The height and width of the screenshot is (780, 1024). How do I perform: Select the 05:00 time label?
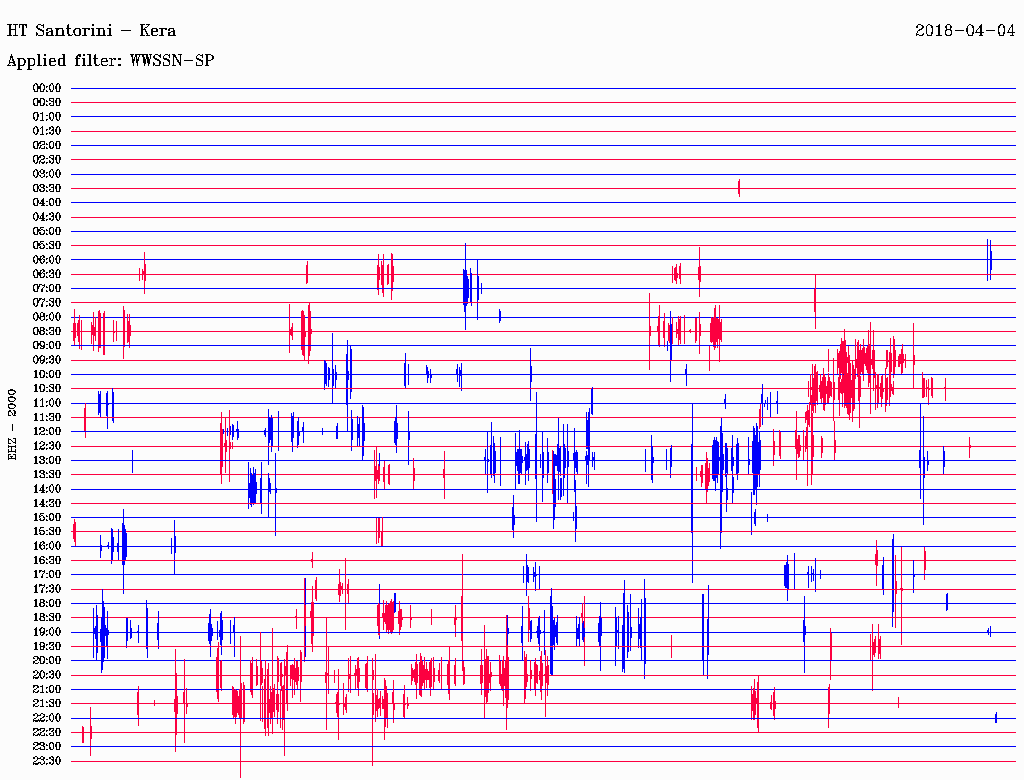[x=47, y=231]
